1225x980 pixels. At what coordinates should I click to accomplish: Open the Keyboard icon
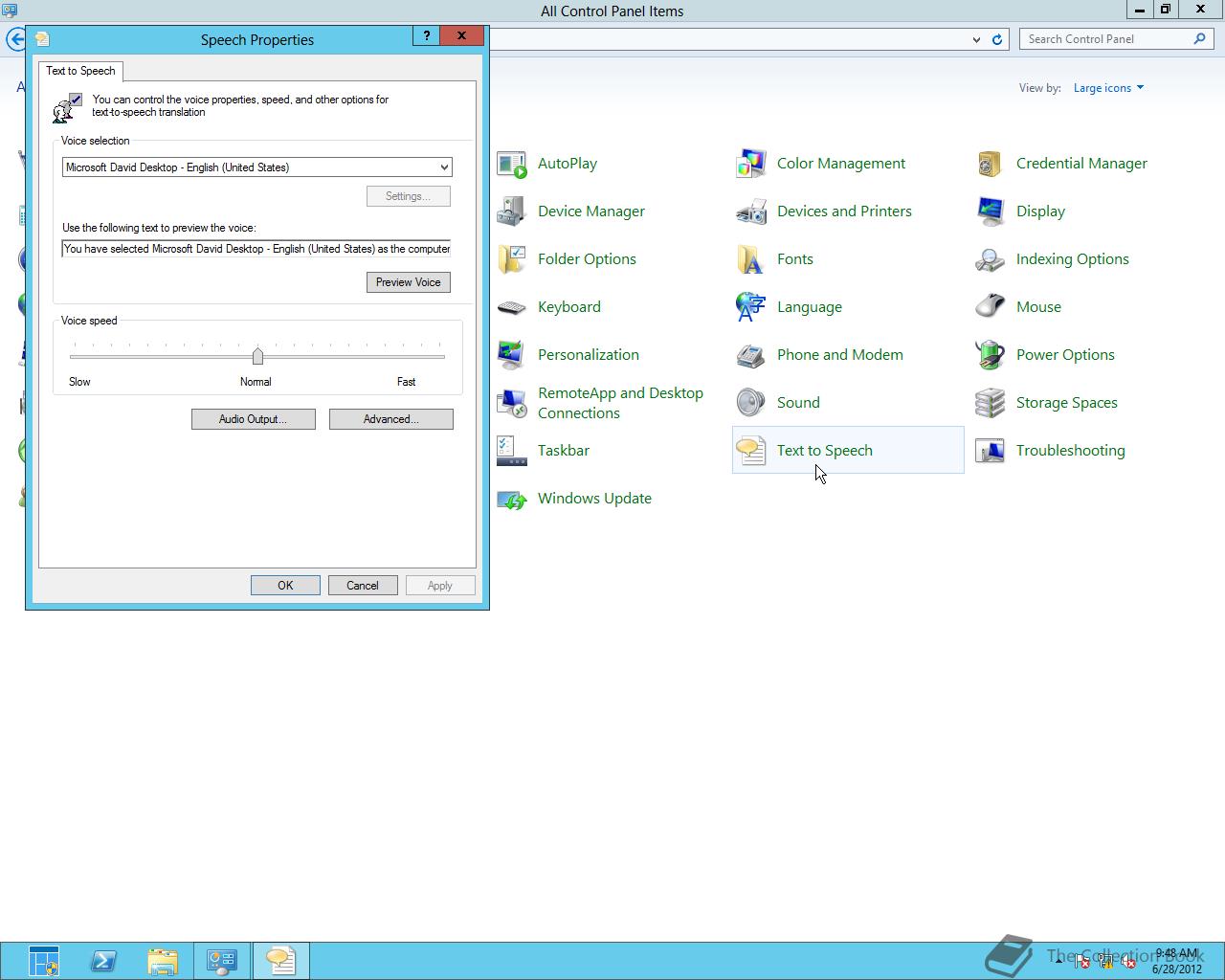point(512,307)
